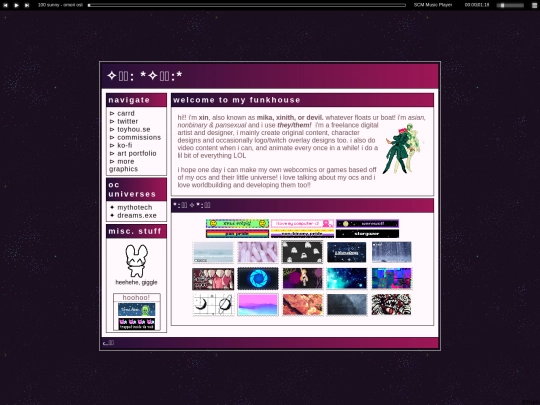
Task: Click the dark blue starry text stamp
Action: coord(347,252)
